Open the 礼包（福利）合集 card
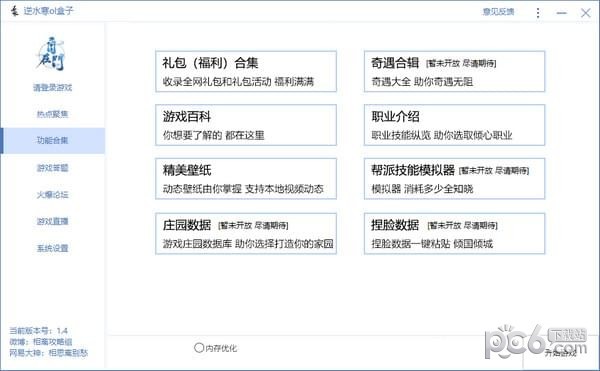This screenshot has height=371, width=600. pos(246,72)
